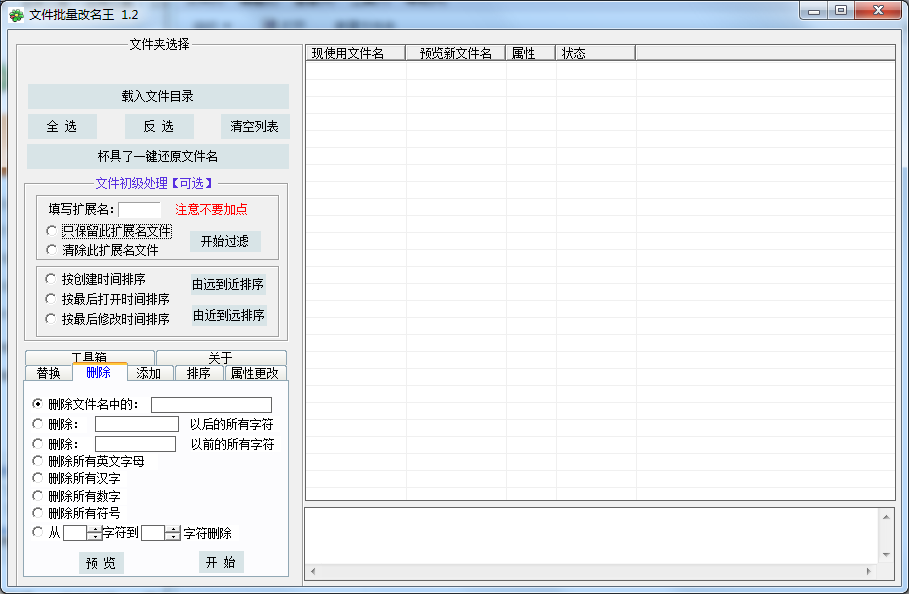Click 现使用文件名 column header
Viewport: 909px width, 594px height.
pos(355,53)
